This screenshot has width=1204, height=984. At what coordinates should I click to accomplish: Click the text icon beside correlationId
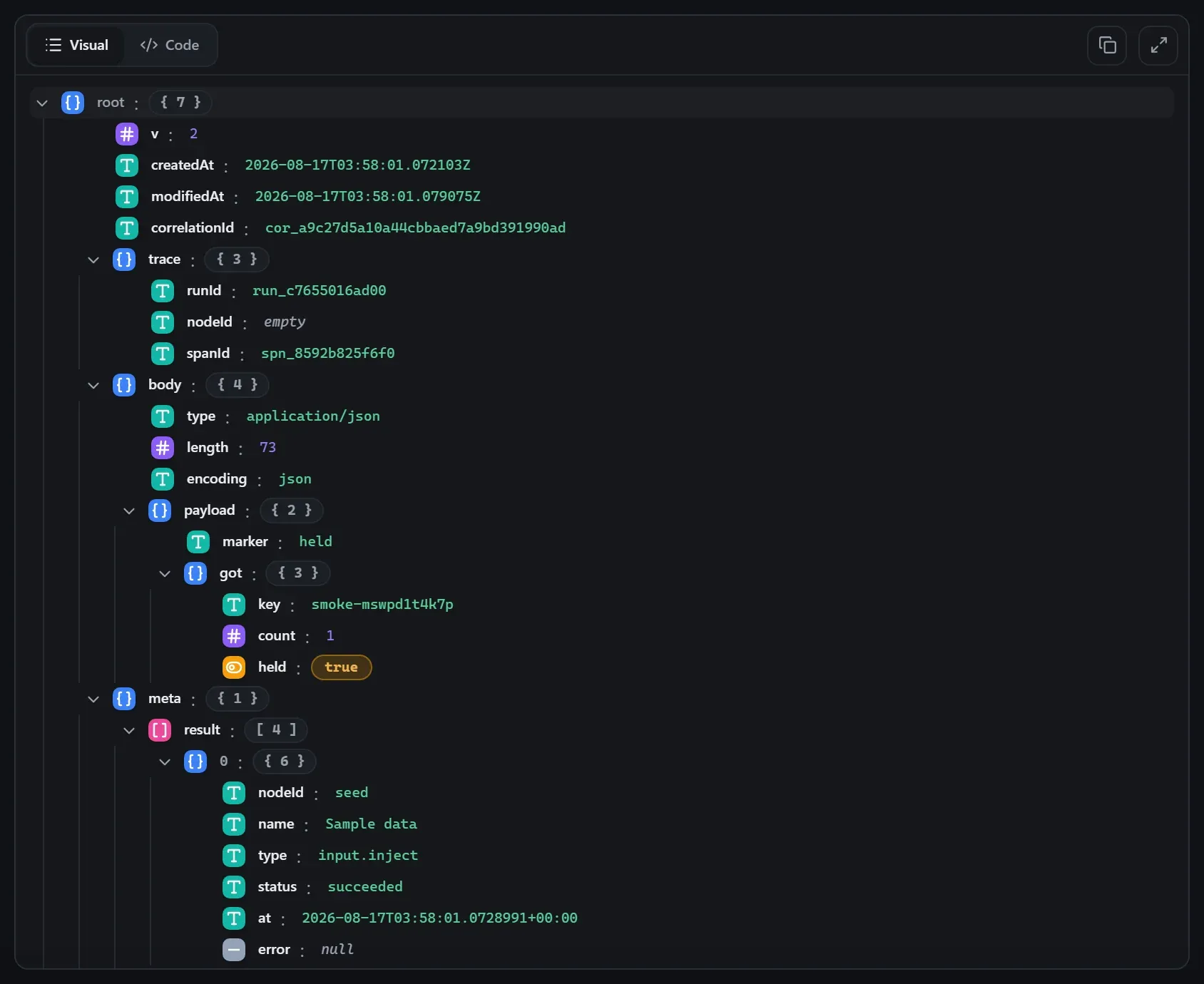[127, 228]
